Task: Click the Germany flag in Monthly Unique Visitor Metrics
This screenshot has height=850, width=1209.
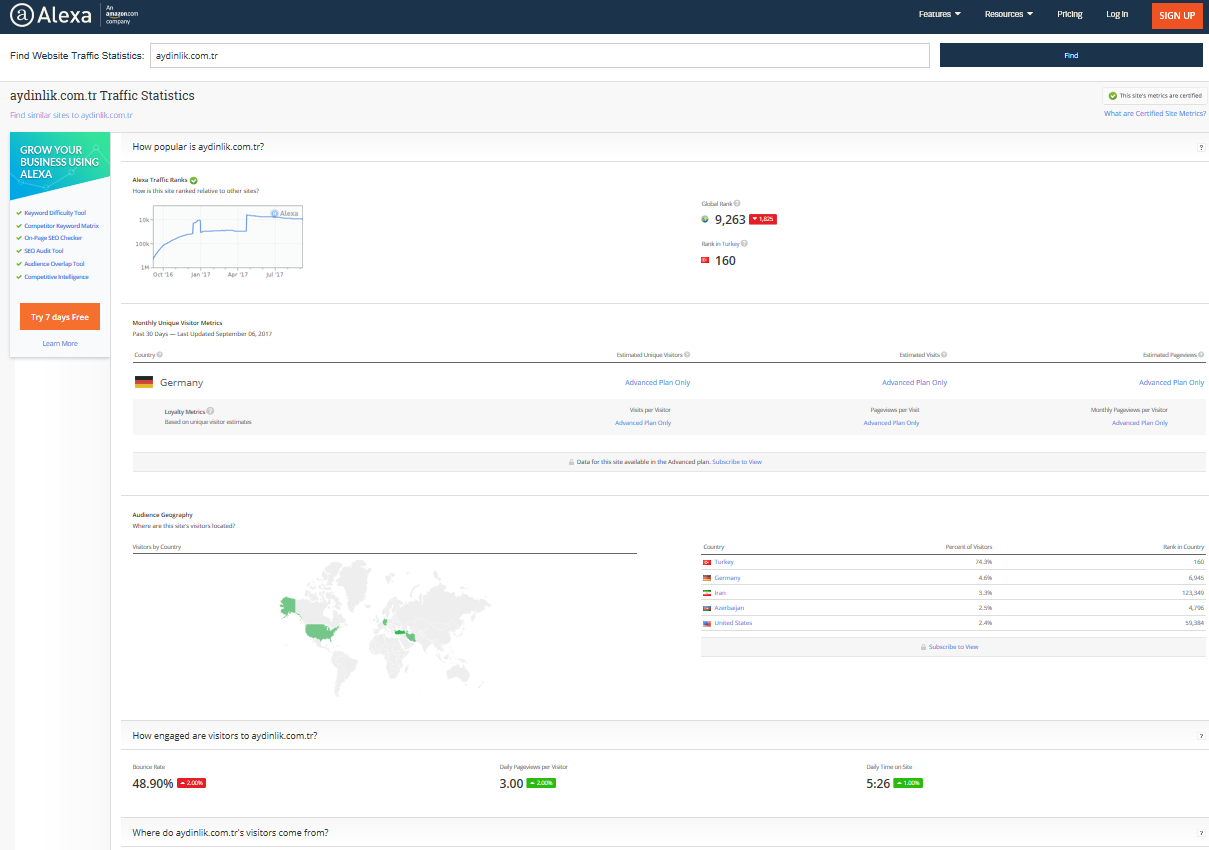Action: pos(144,383)
